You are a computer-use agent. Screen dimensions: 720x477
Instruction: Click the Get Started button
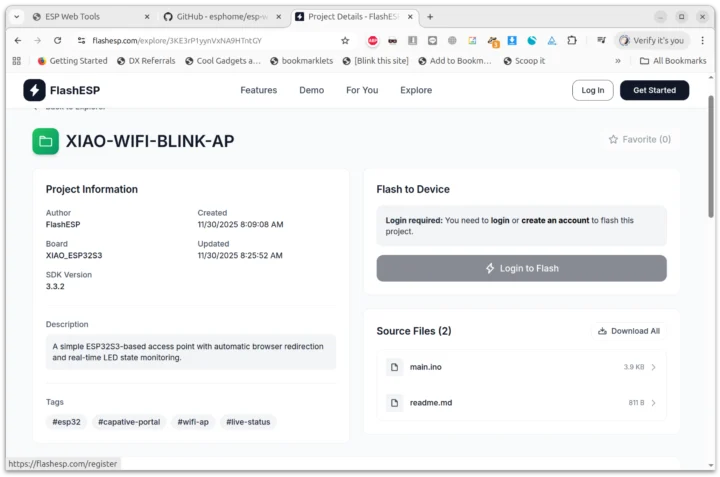[654, 90]
